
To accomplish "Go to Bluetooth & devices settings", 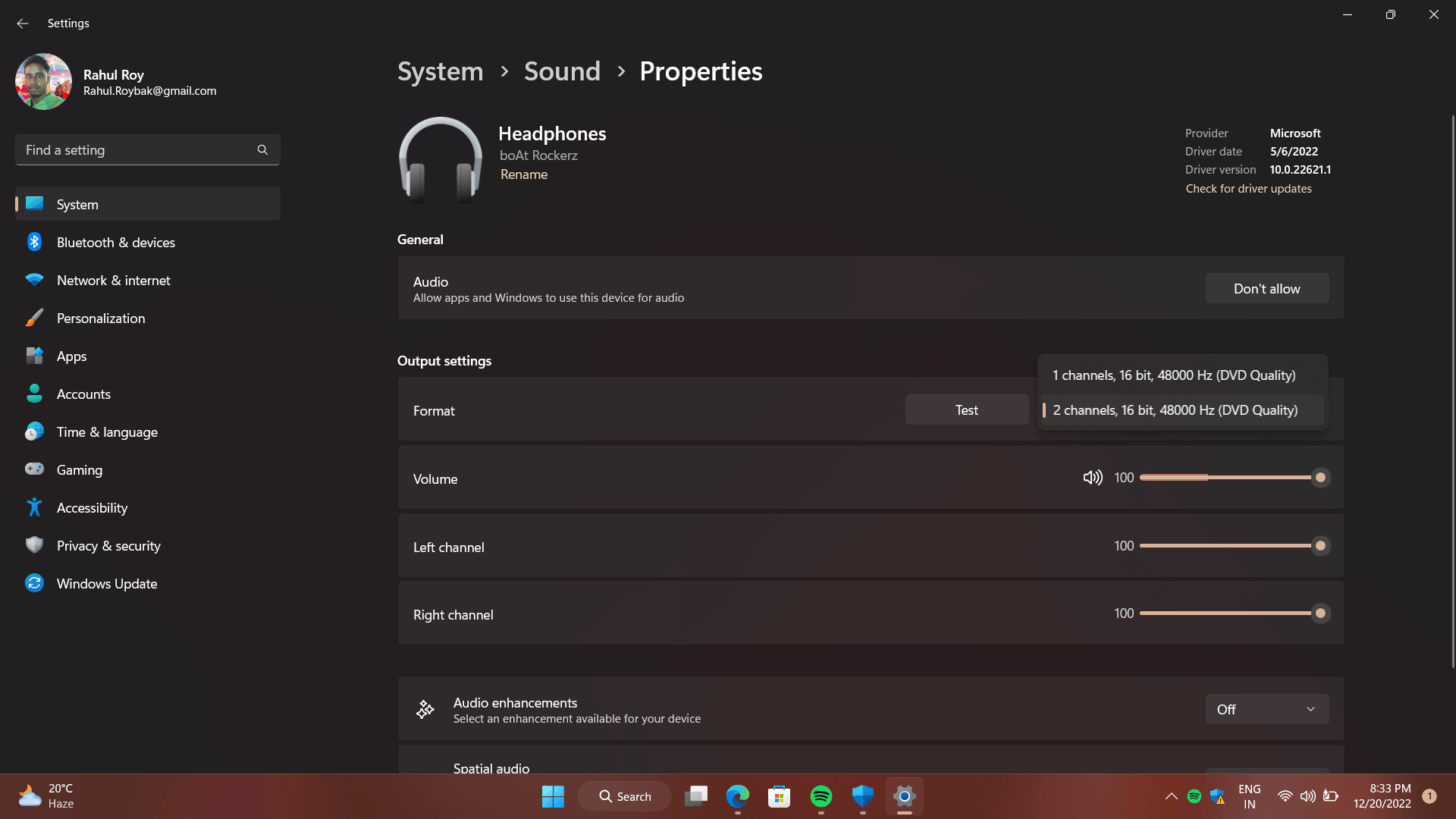I will tap(148, 242).
